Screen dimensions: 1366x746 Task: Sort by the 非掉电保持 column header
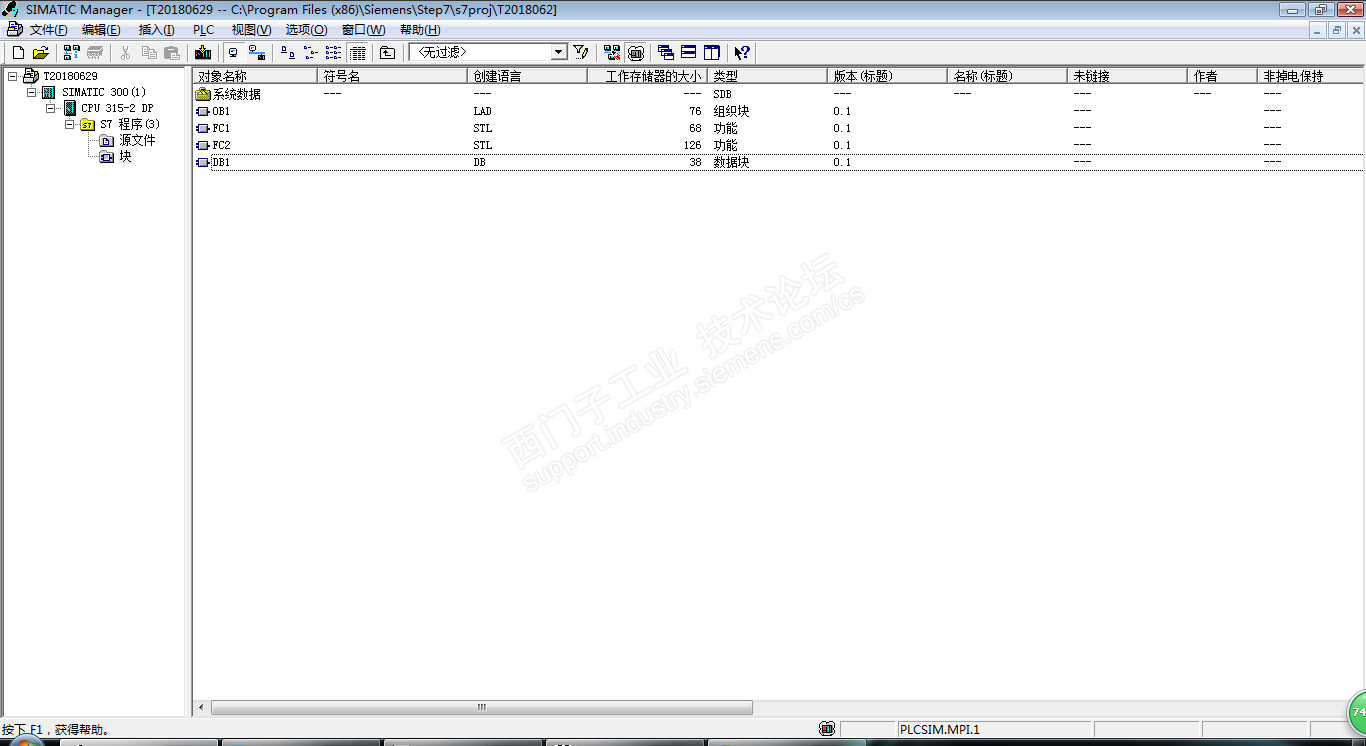(1311, 76)
